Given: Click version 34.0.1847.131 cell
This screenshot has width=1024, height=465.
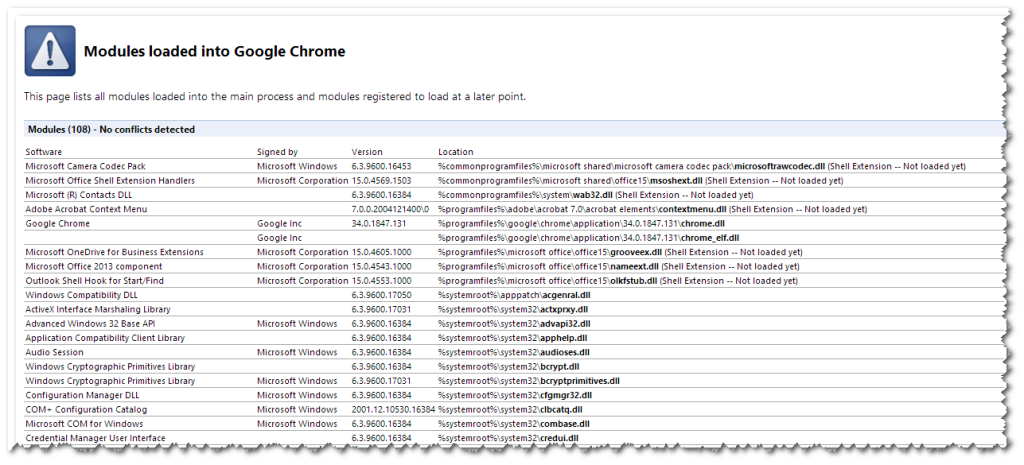Looking at the screenshot, I should 377,223.
